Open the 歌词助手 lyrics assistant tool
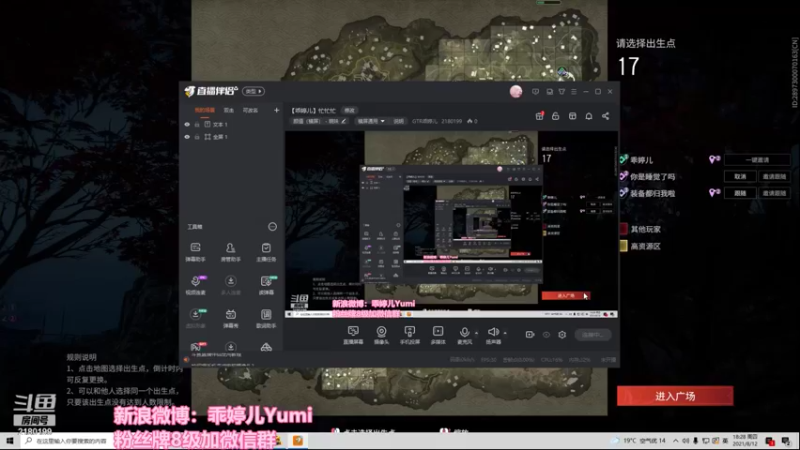Viewport: 800px width, 450px height. [x=266, y=318]
